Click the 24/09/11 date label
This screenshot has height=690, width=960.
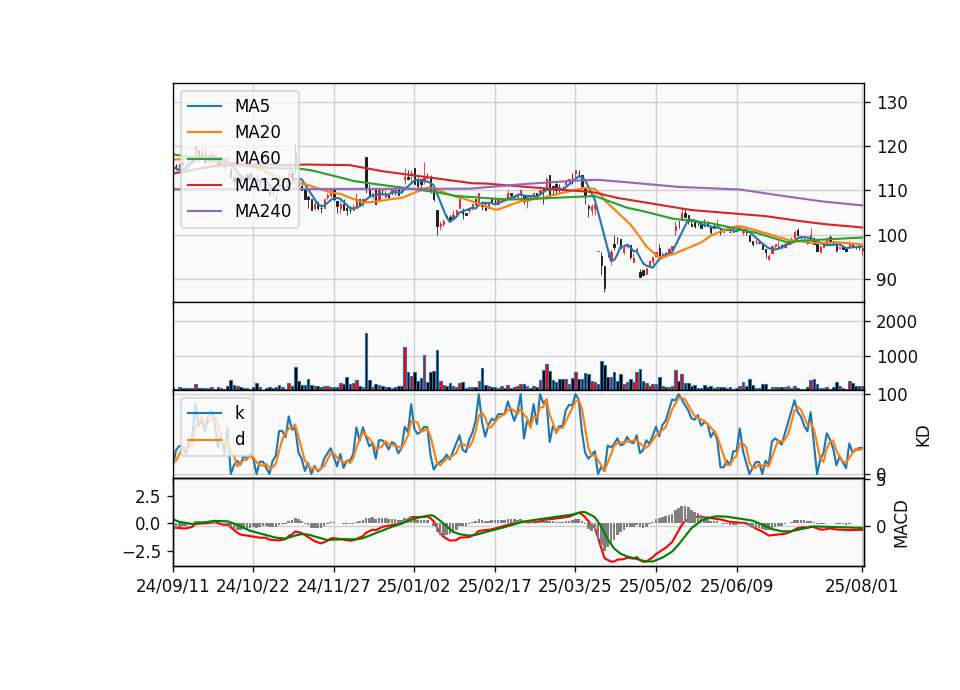pos(173,586)
